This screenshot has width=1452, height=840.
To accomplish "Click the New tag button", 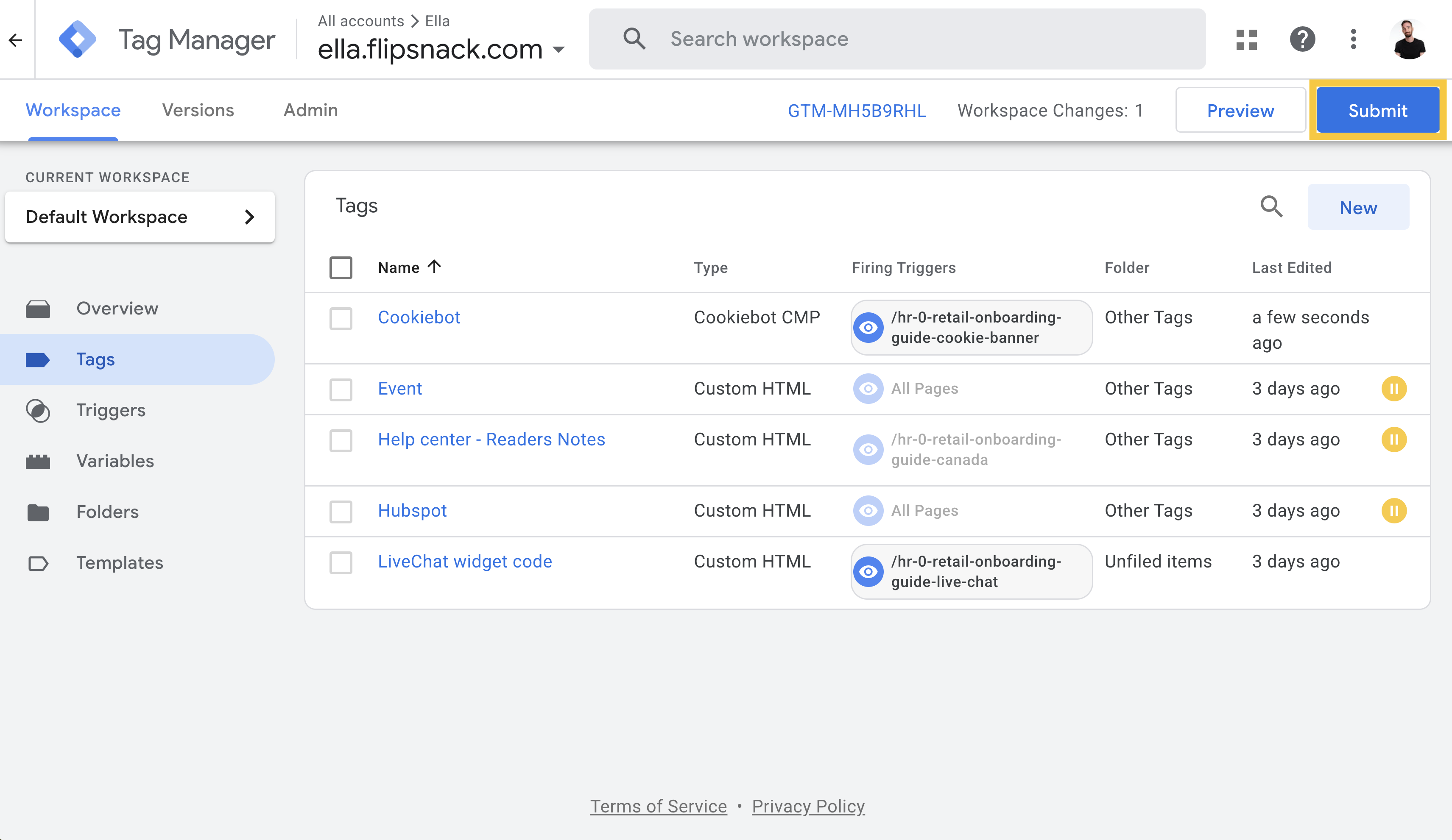I will tap(1358, 207).
